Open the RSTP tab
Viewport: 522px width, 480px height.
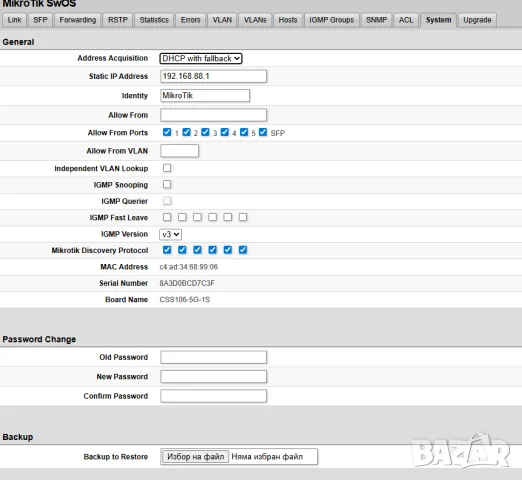coord(118,20)
